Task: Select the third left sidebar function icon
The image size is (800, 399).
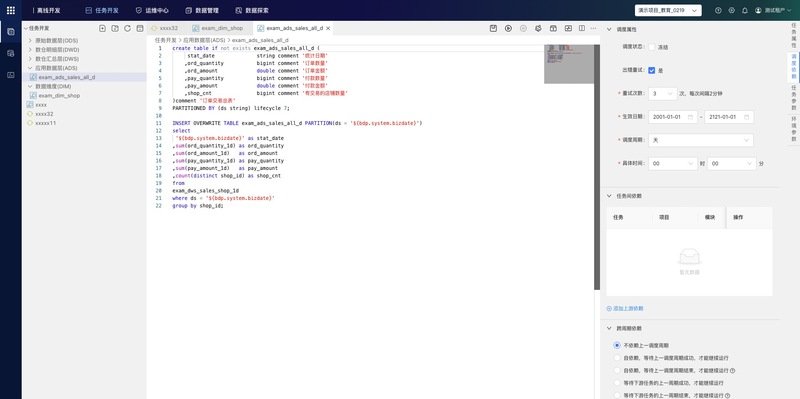Action: tap(11, 74)
